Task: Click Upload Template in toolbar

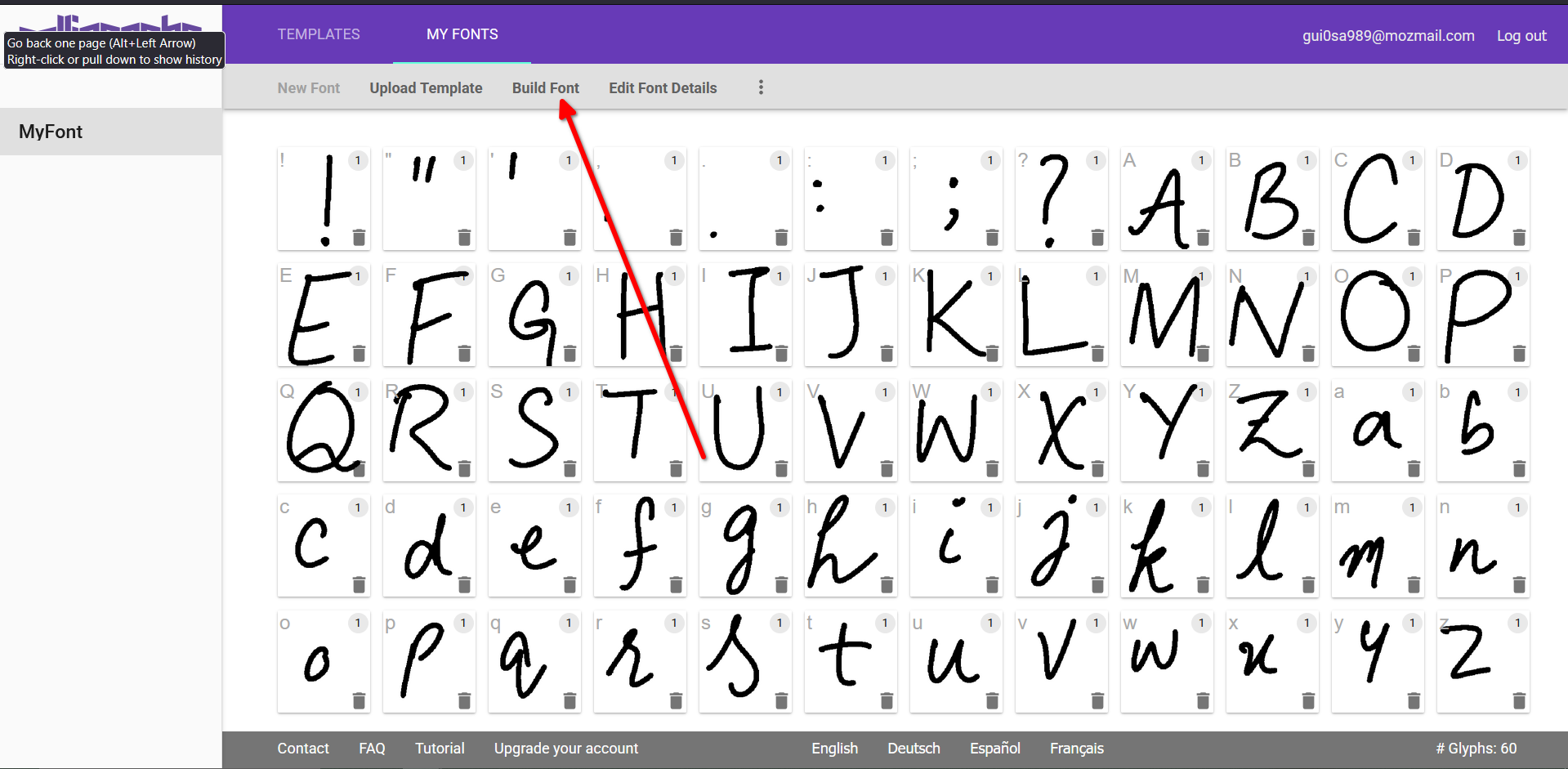Action: (426, 88)
